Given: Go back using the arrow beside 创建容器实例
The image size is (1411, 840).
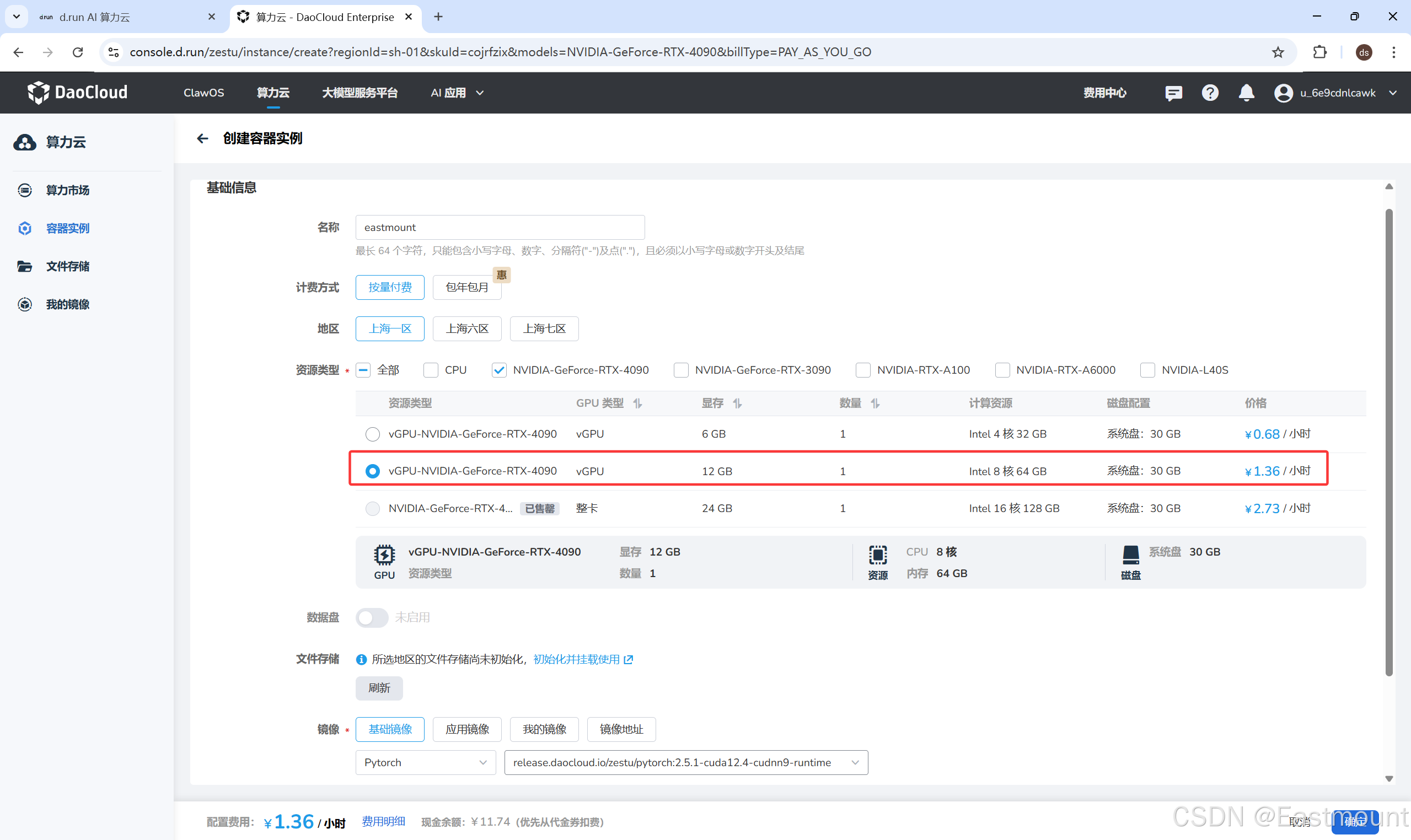Looking at the screenshot, I should click(x=202, y=139).
